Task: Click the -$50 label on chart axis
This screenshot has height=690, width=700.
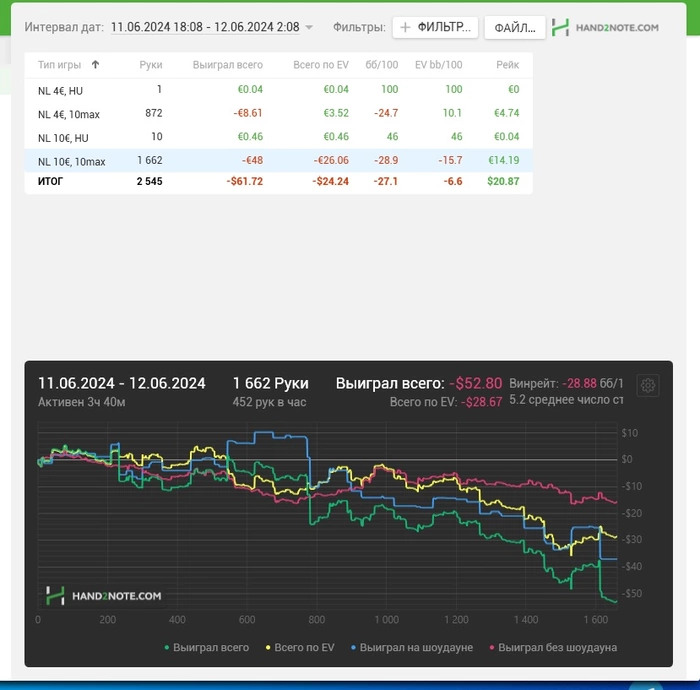Action: tap(632, 594)
